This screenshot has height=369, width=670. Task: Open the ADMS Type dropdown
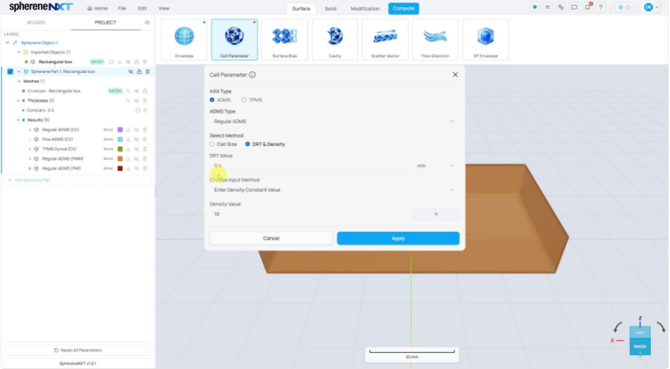(334, 122)
